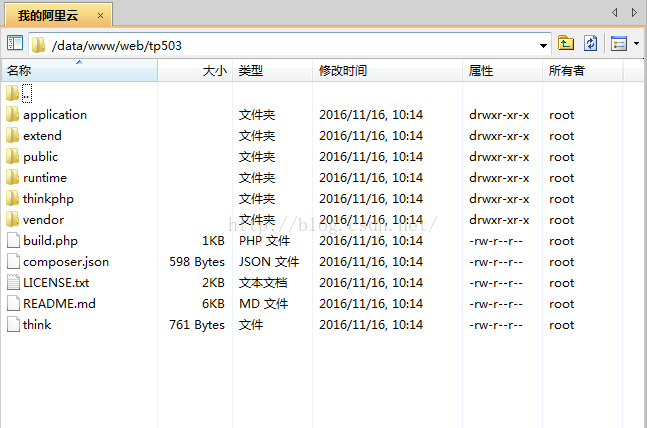
Task: Select the build.php file icon
Action: (x=13, y=241)
